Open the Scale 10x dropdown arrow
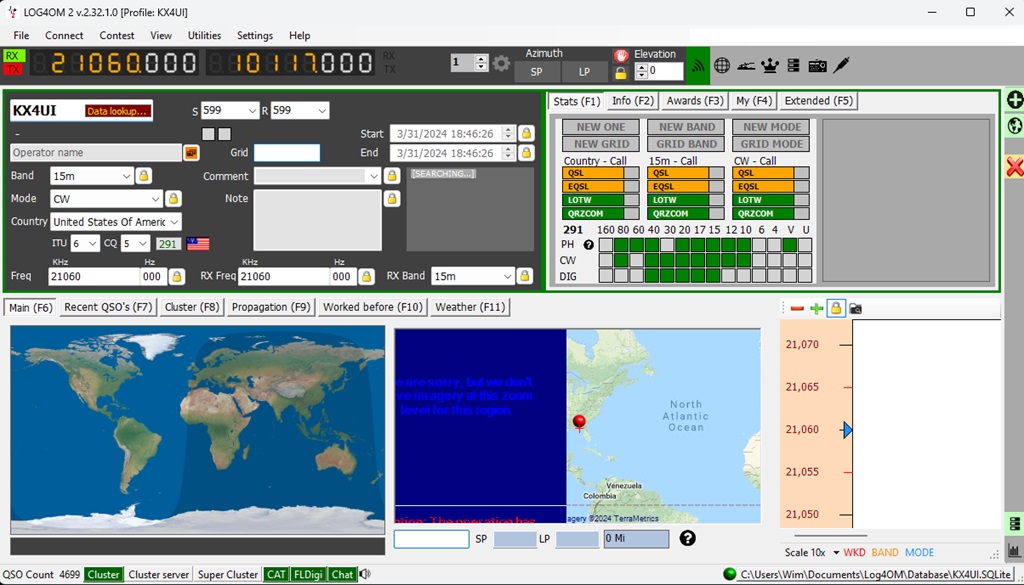1024x585 pixels. point(836,553)
